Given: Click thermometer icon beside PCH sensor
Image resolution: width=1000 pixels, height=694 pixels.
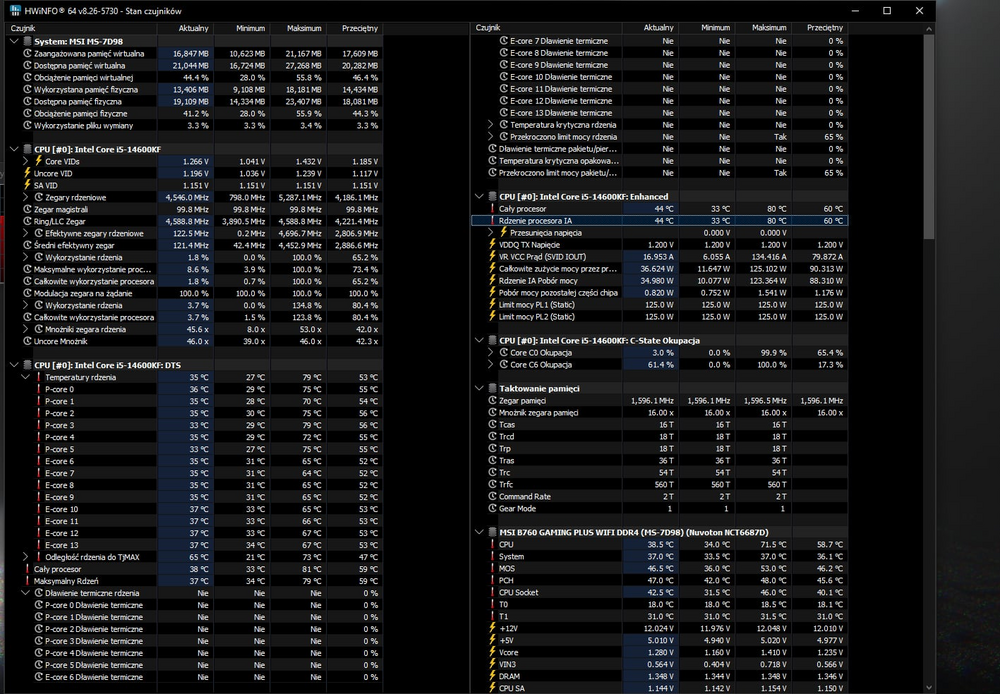Looking at the screenshot, I should (492, 581).
